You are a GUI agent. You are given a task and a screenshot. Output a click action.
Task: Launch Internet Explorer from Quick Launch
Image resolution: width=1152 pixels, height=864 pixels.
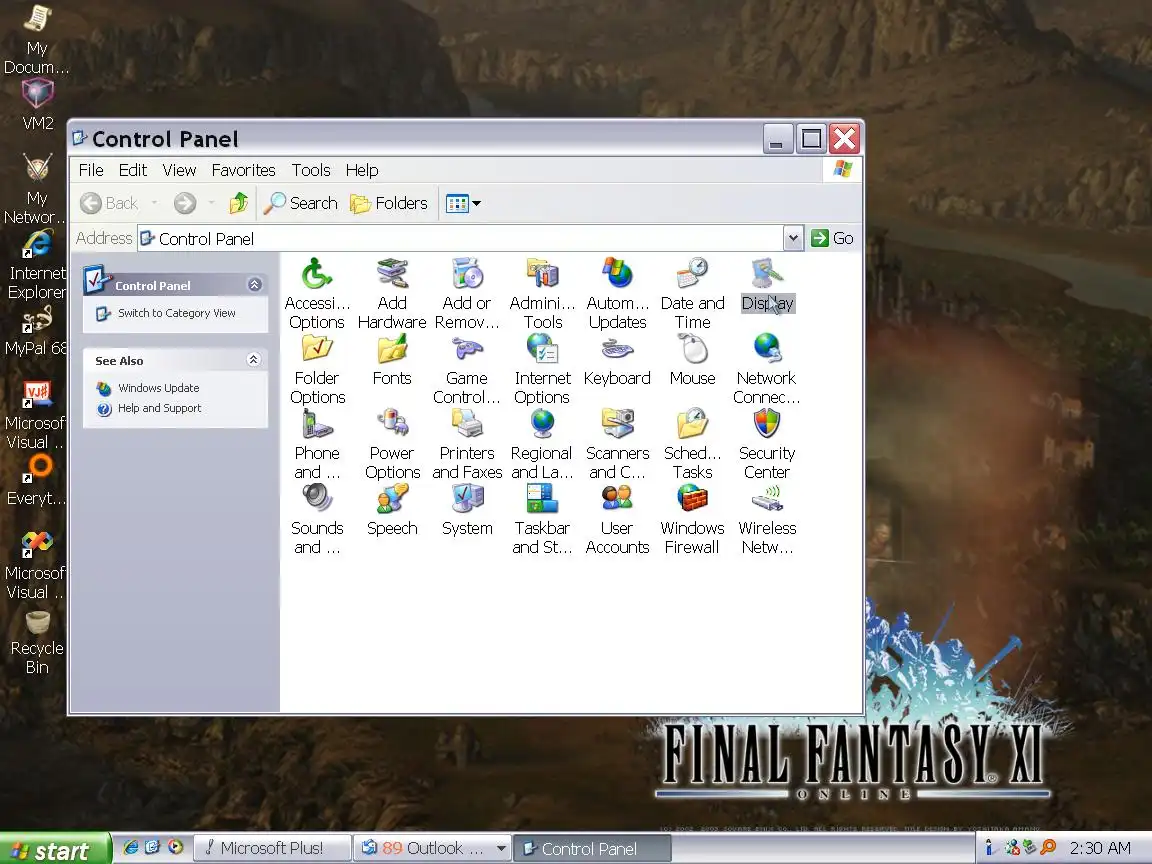131,847
